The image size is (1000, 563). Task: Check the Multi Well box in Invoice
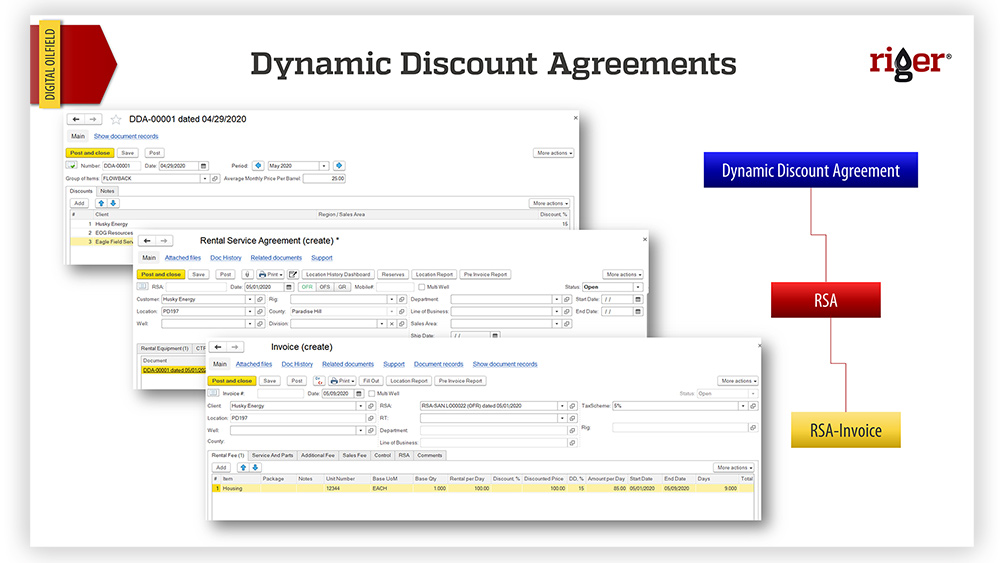371,394
